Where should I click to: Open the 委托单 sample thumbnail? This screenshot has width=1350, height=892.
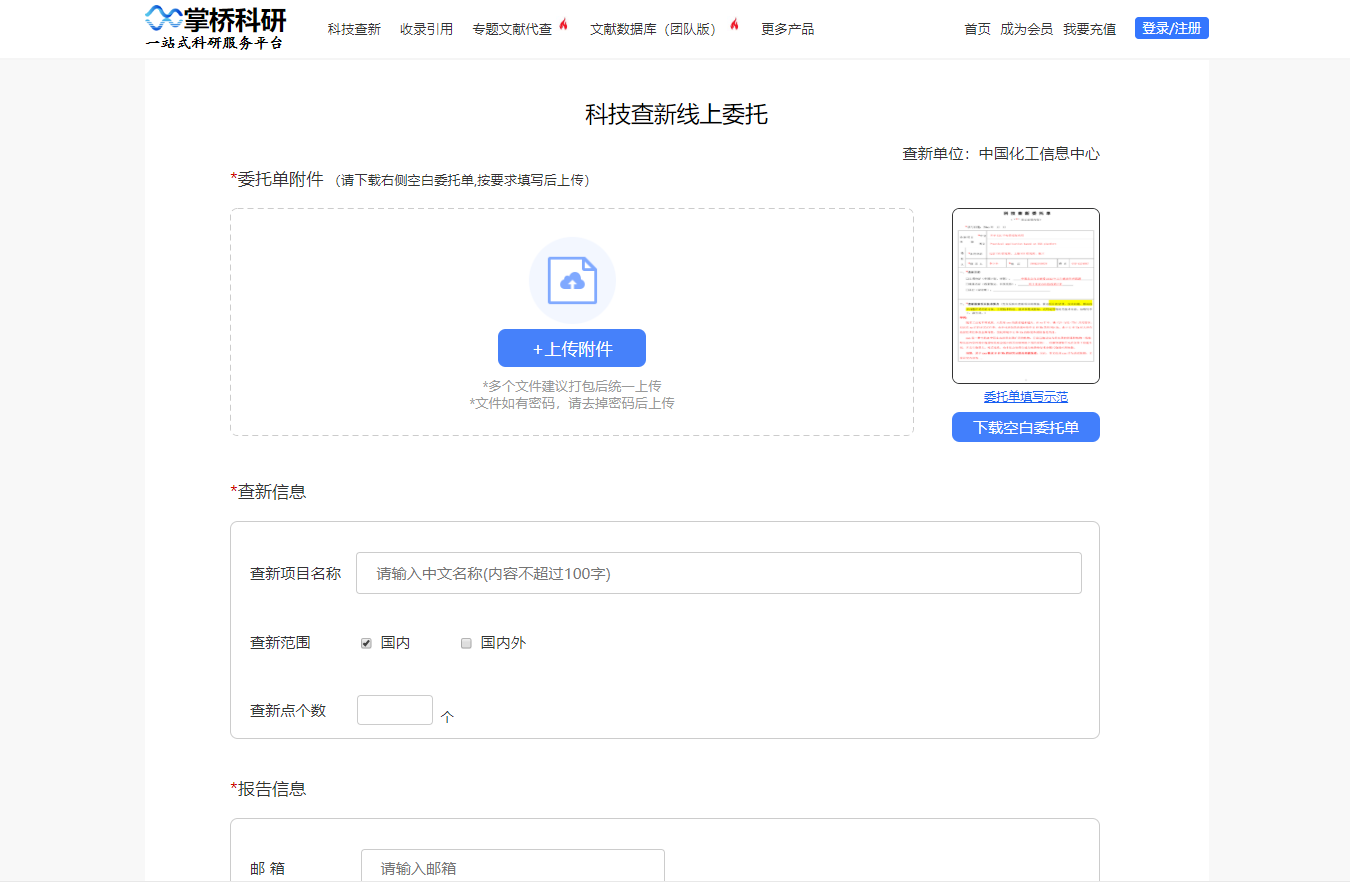coord(1026,296)
